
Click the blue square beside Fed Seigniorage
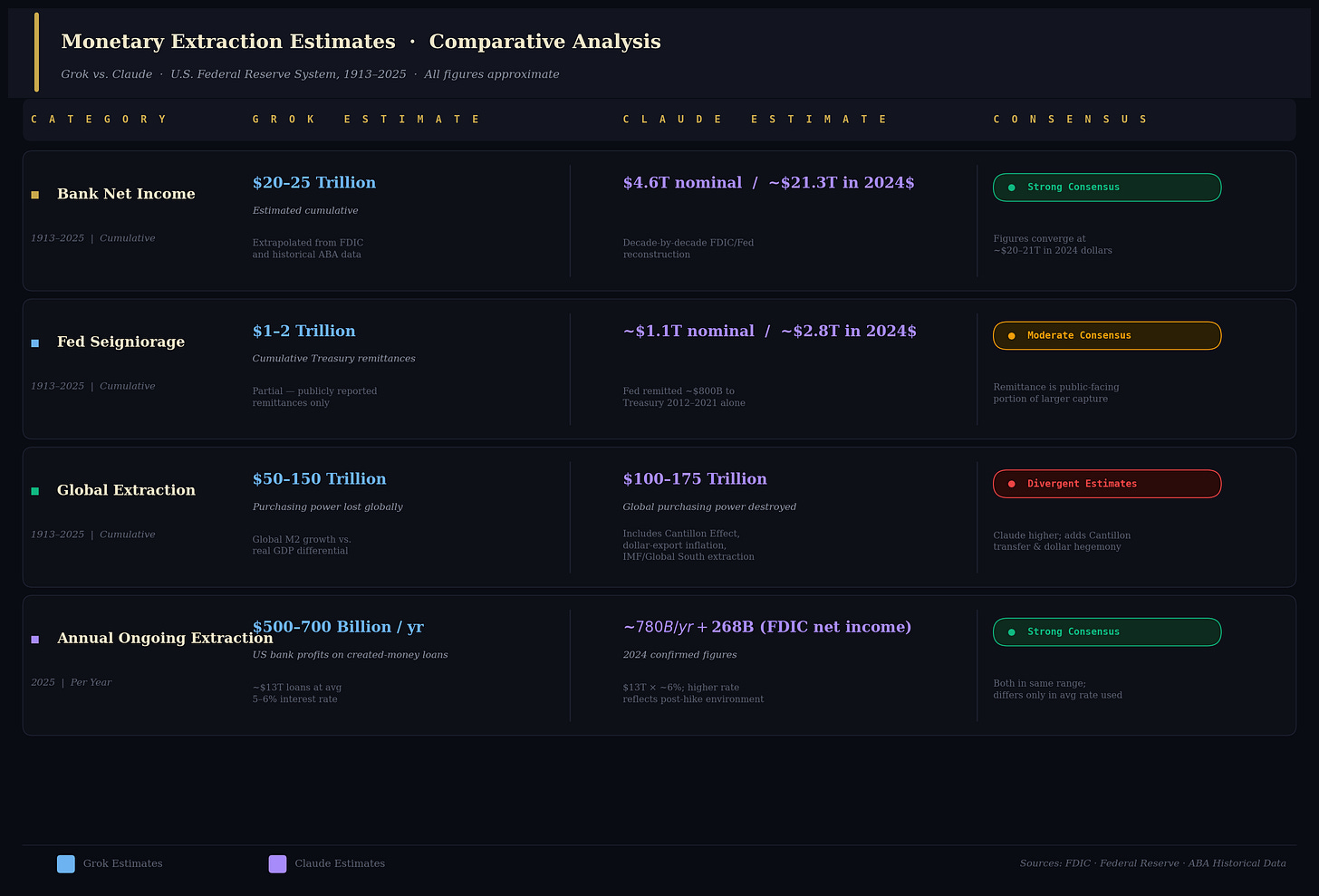pos(35,343)
